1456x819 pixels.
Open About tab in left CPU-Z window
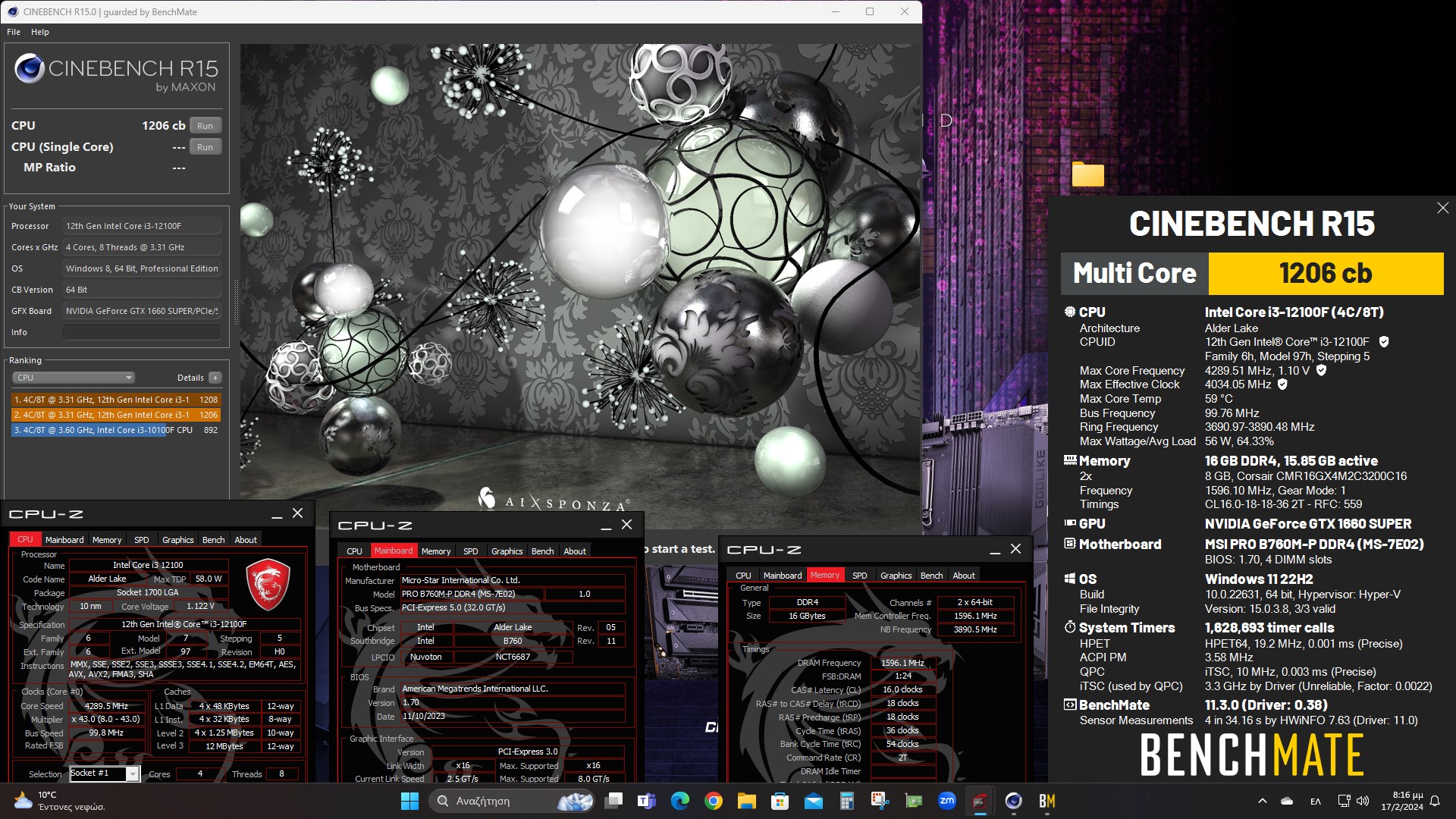246,540
